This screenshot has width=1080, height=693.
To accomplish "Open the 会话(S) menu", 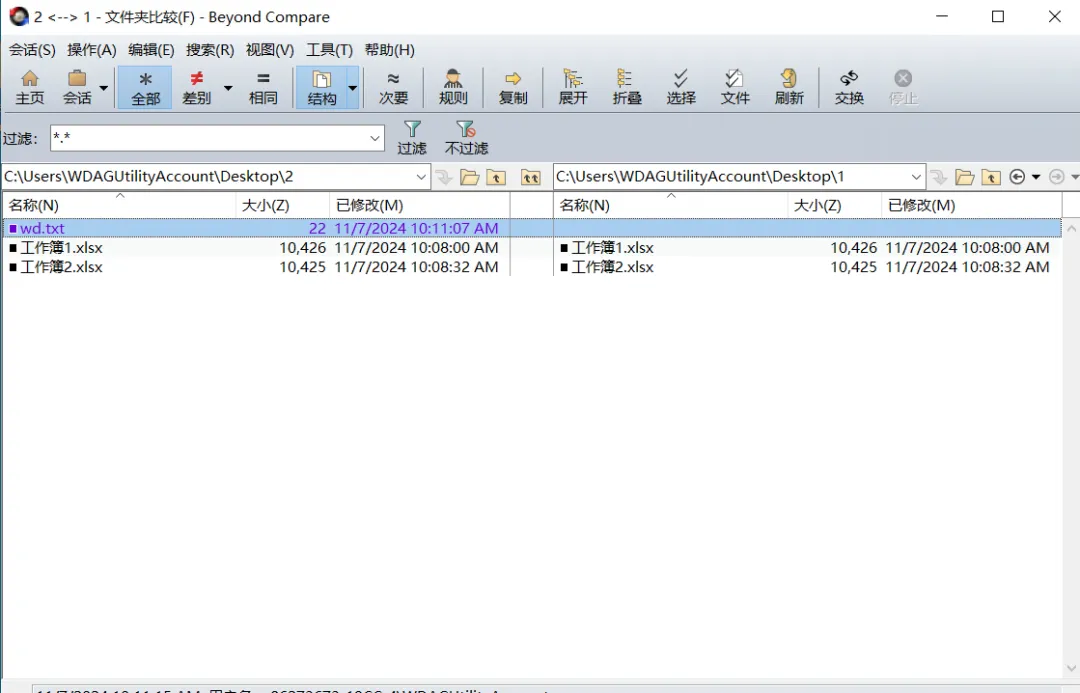I will 32,50.
